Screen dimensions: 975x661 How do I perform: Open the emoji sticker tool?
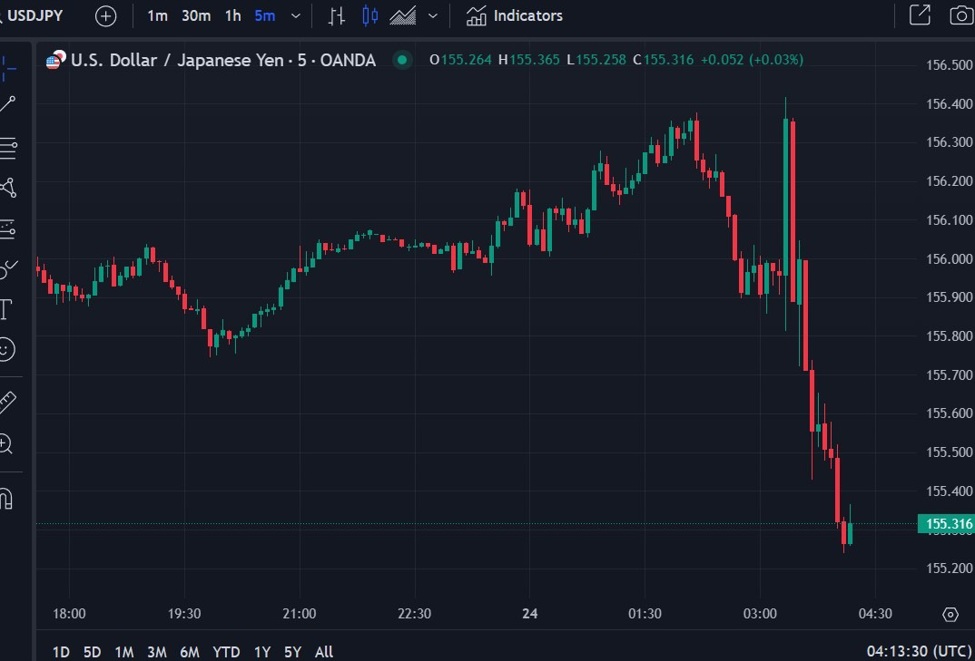point(7,349)
